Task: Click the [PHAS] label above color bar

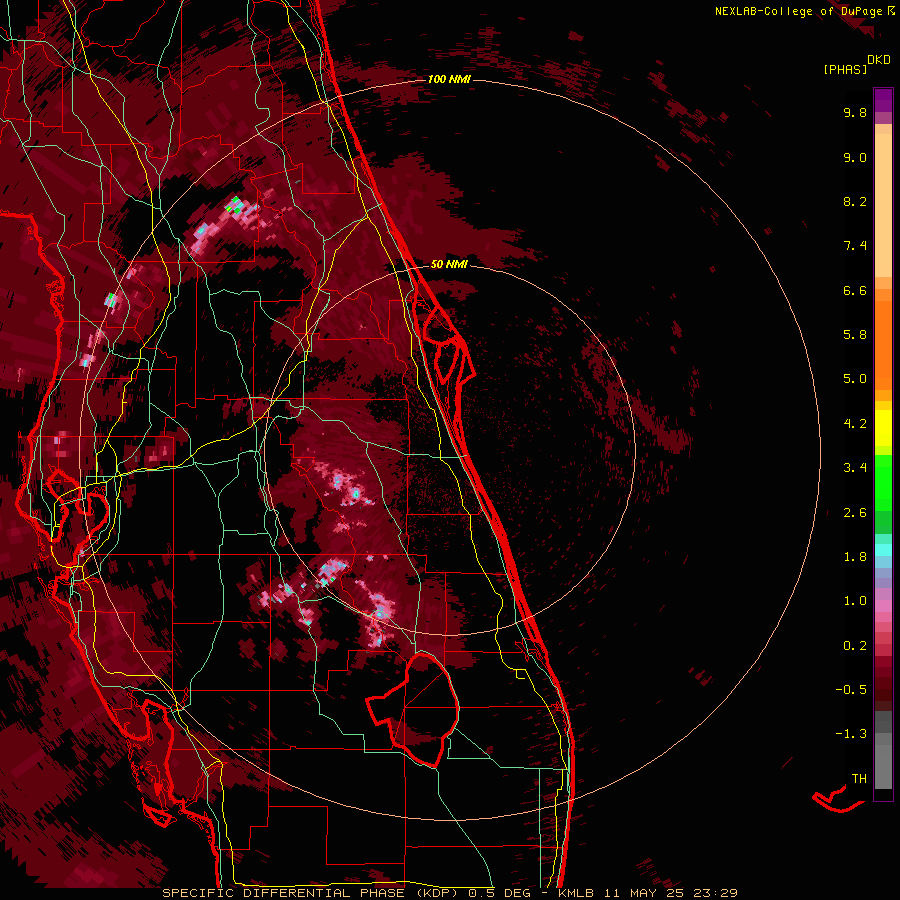Action: [x=845, y=70]
